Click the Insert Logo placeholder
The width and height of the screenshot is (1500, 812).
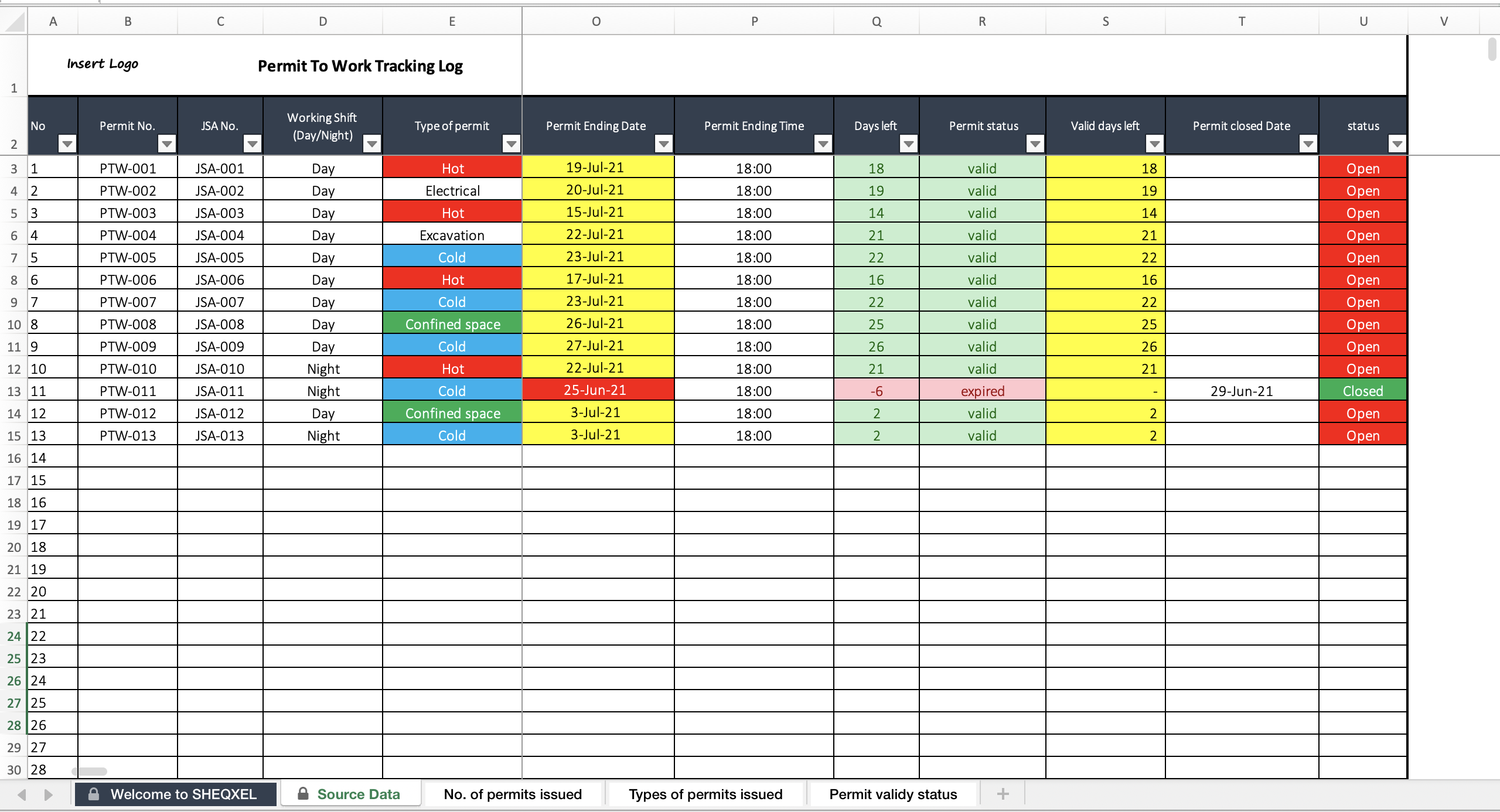[103, 63]
